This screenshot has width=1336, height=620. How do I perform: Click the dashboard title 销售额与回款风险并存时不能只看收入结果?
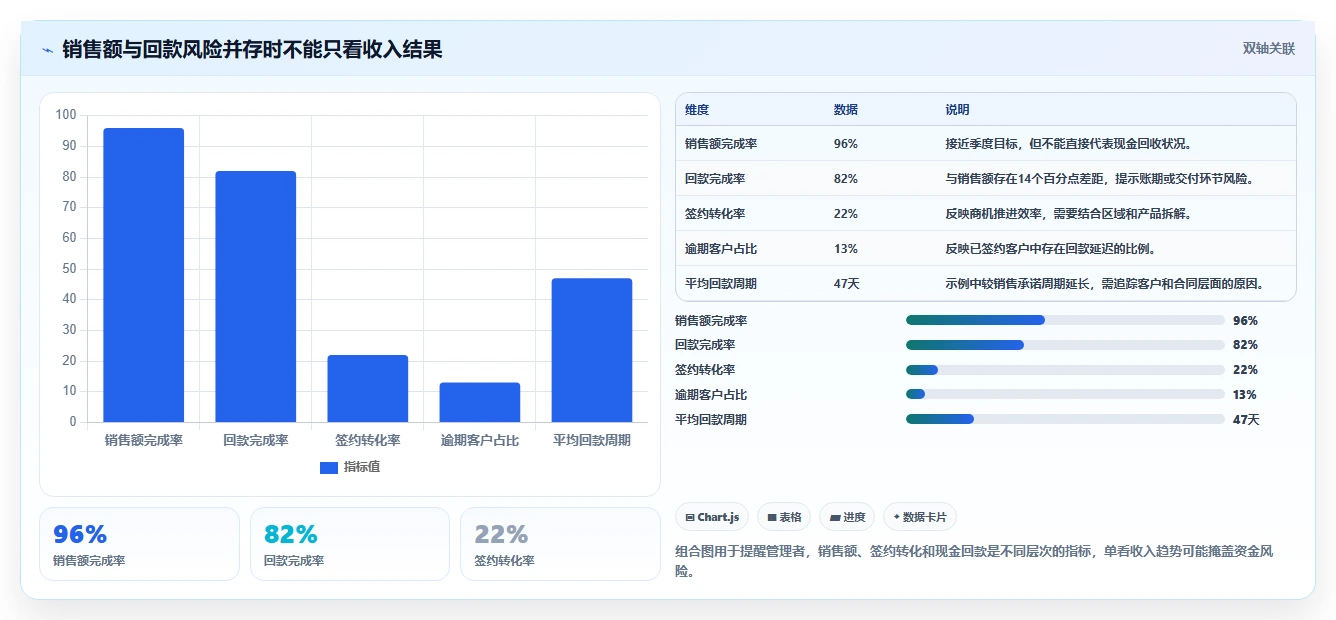[252, 49]
